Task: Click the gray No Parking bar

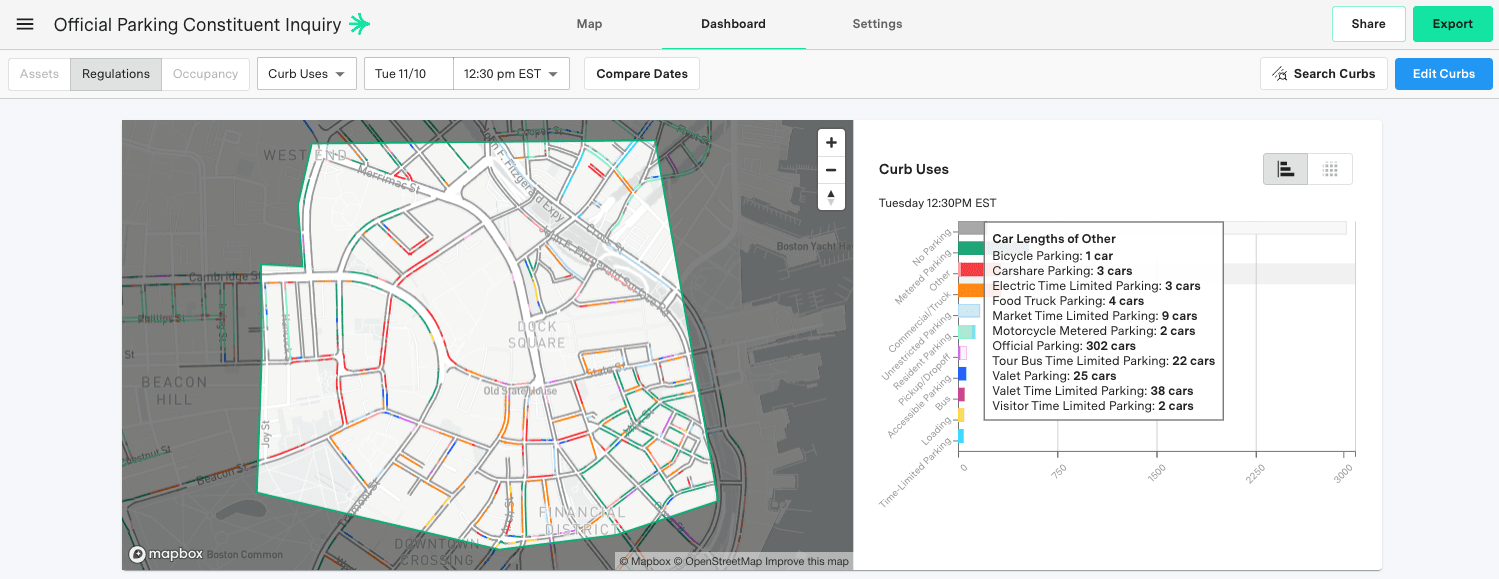Action: coord(971,228)
